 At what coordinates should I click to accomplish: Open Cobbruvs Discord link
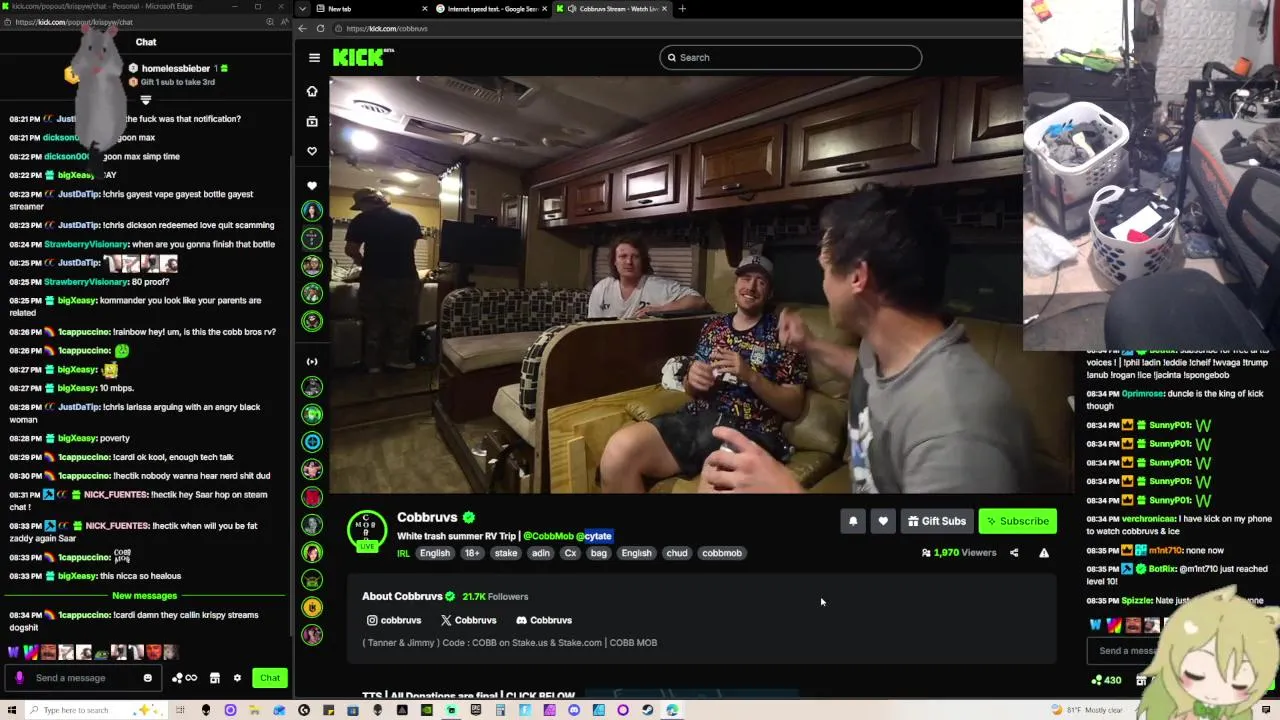544,620
